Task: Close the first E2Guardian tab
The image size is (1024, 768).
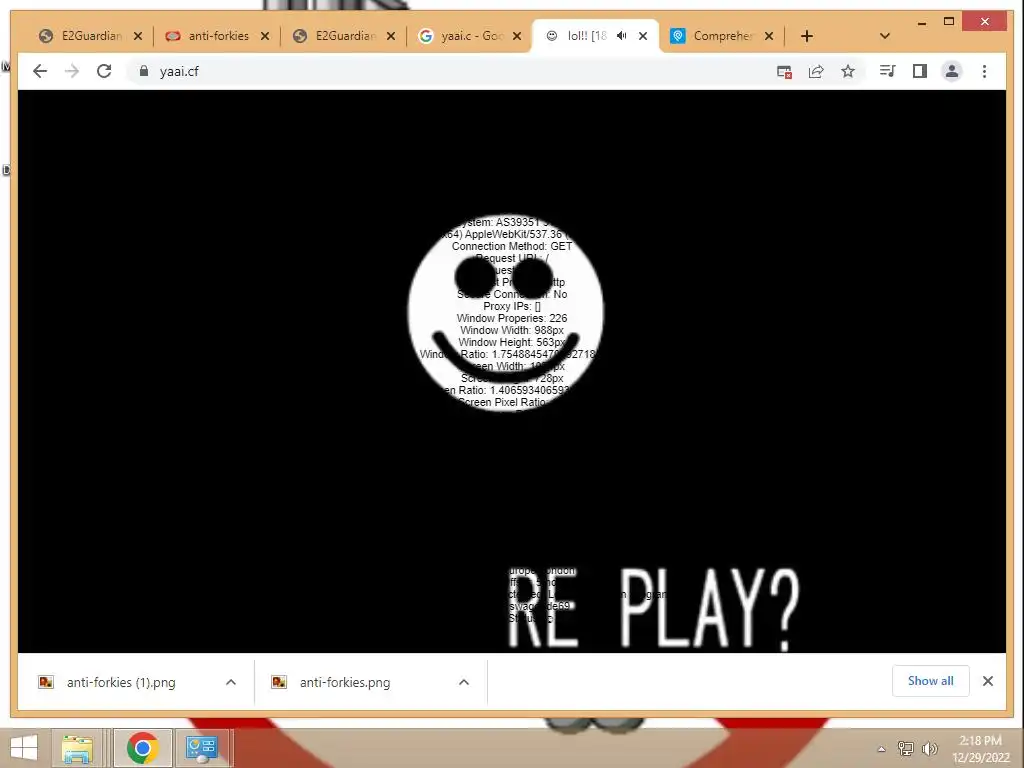Action: pyautogui.click(x=138, y=36)
